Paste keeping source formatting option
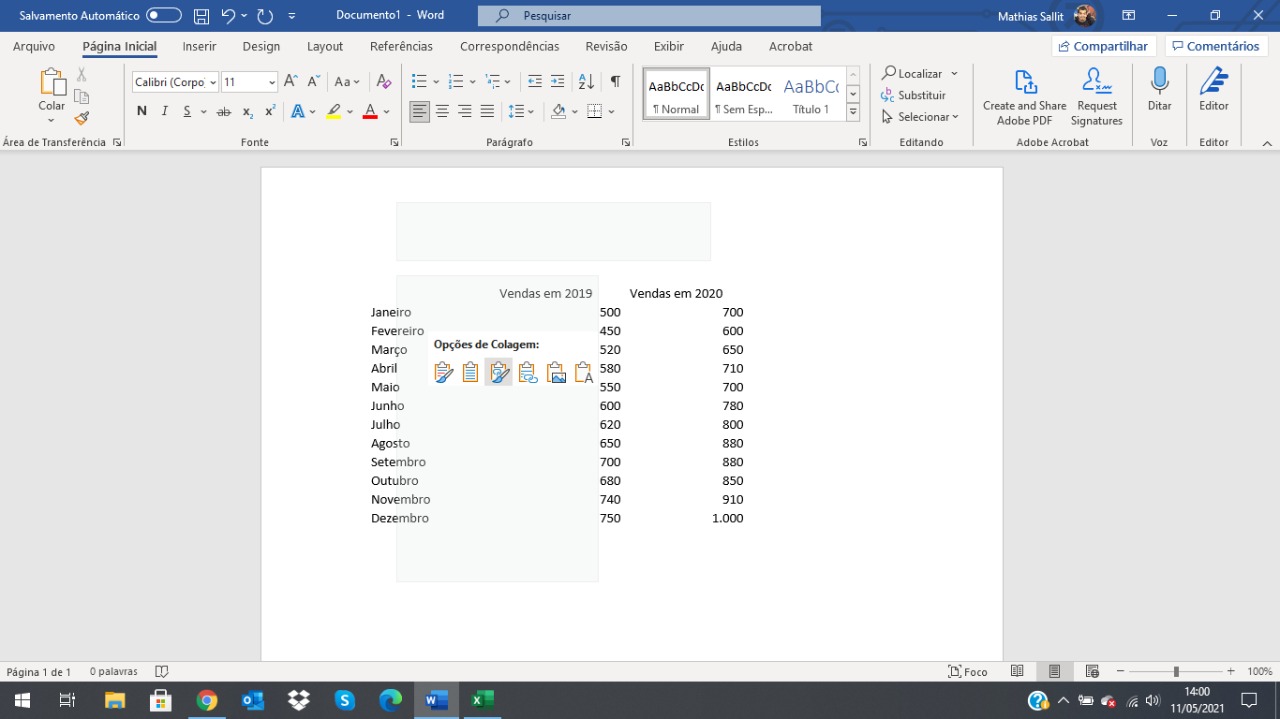 (444, 373)
